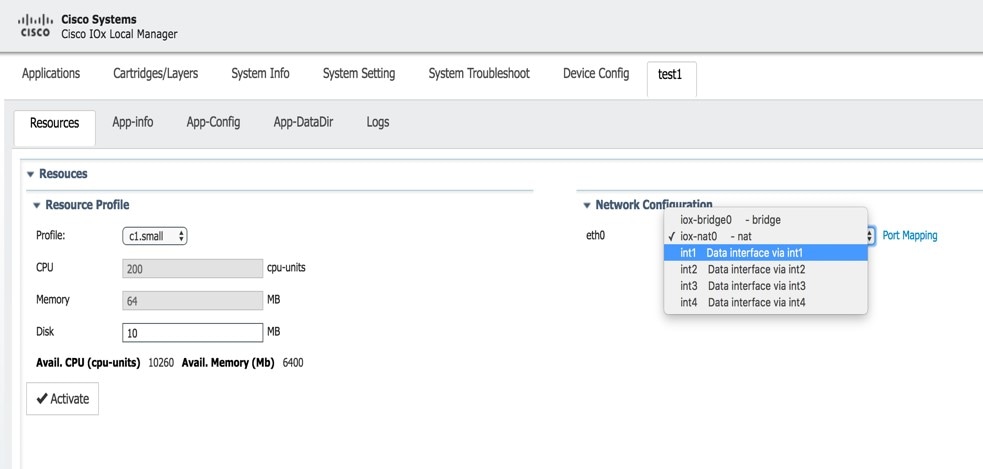This screenshot has width=983, height=469.
Task: Select int2 Data interface option
Action: pos(765,269)
